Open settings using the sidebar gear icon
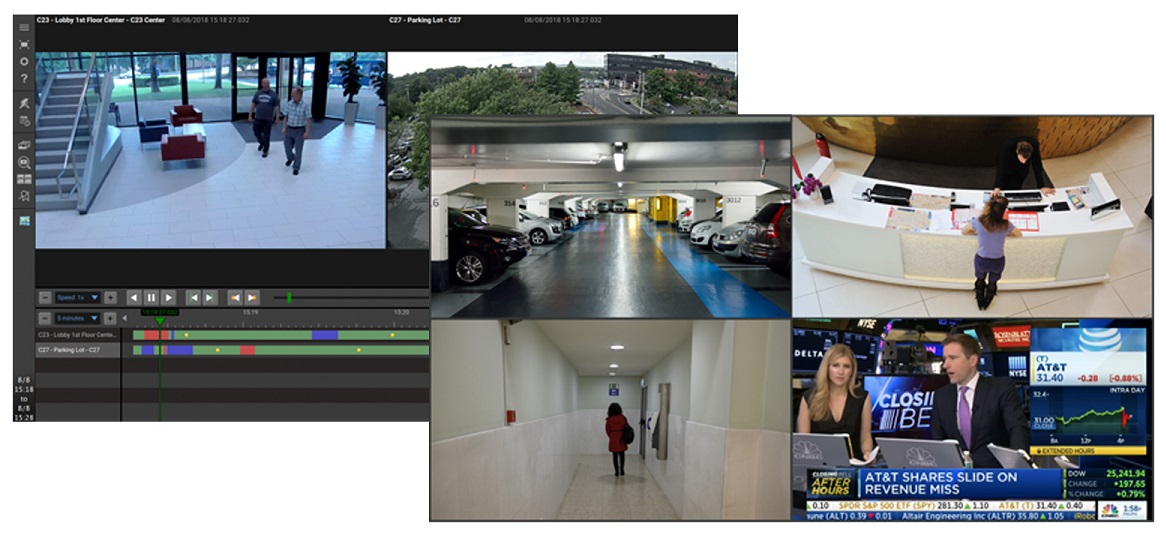The width and height of the screenshot is (1166, 534). tap(24, 61)
